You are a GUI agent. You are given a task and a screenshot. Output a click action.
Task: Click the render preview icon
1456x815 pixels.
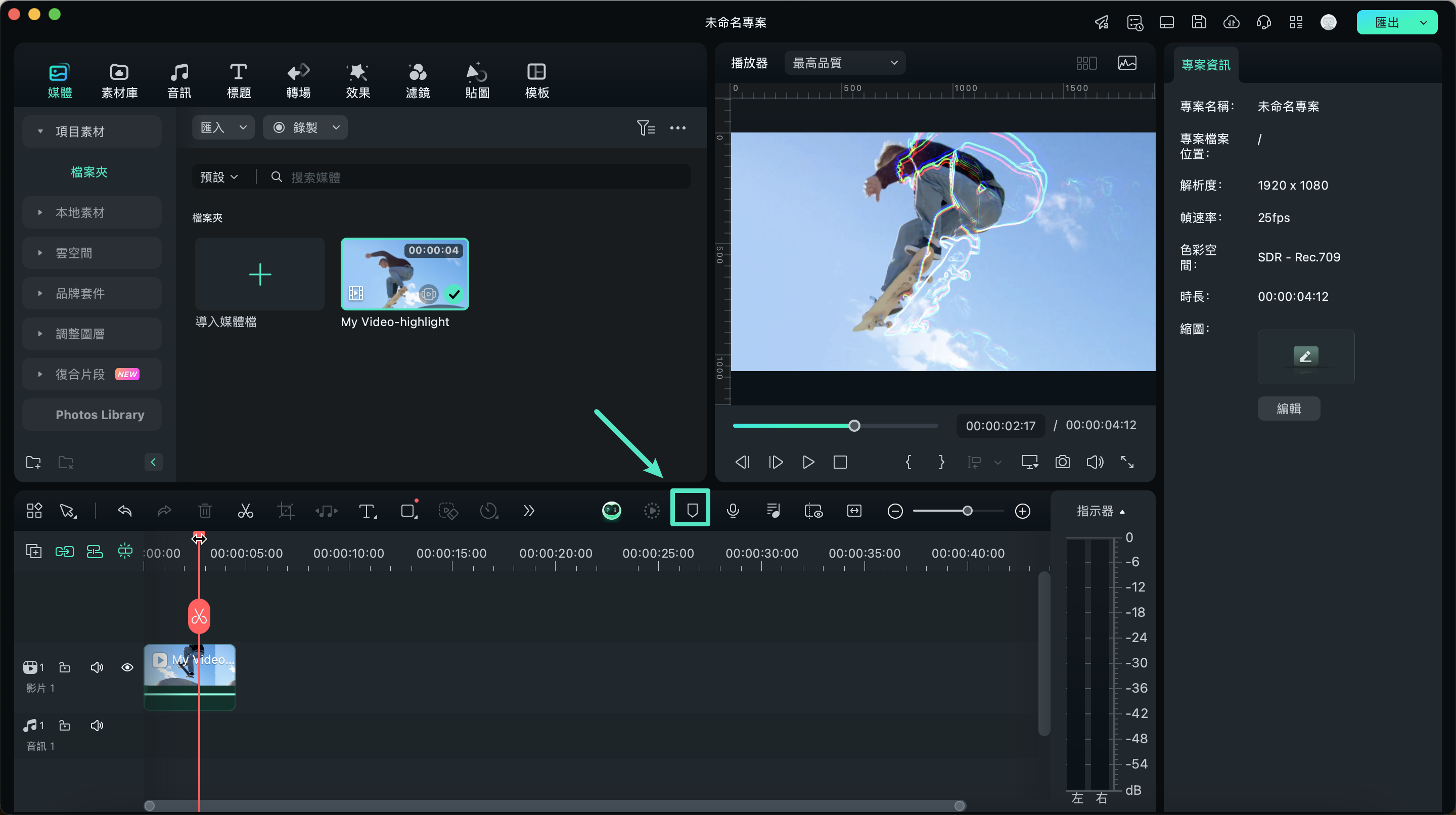652,511
